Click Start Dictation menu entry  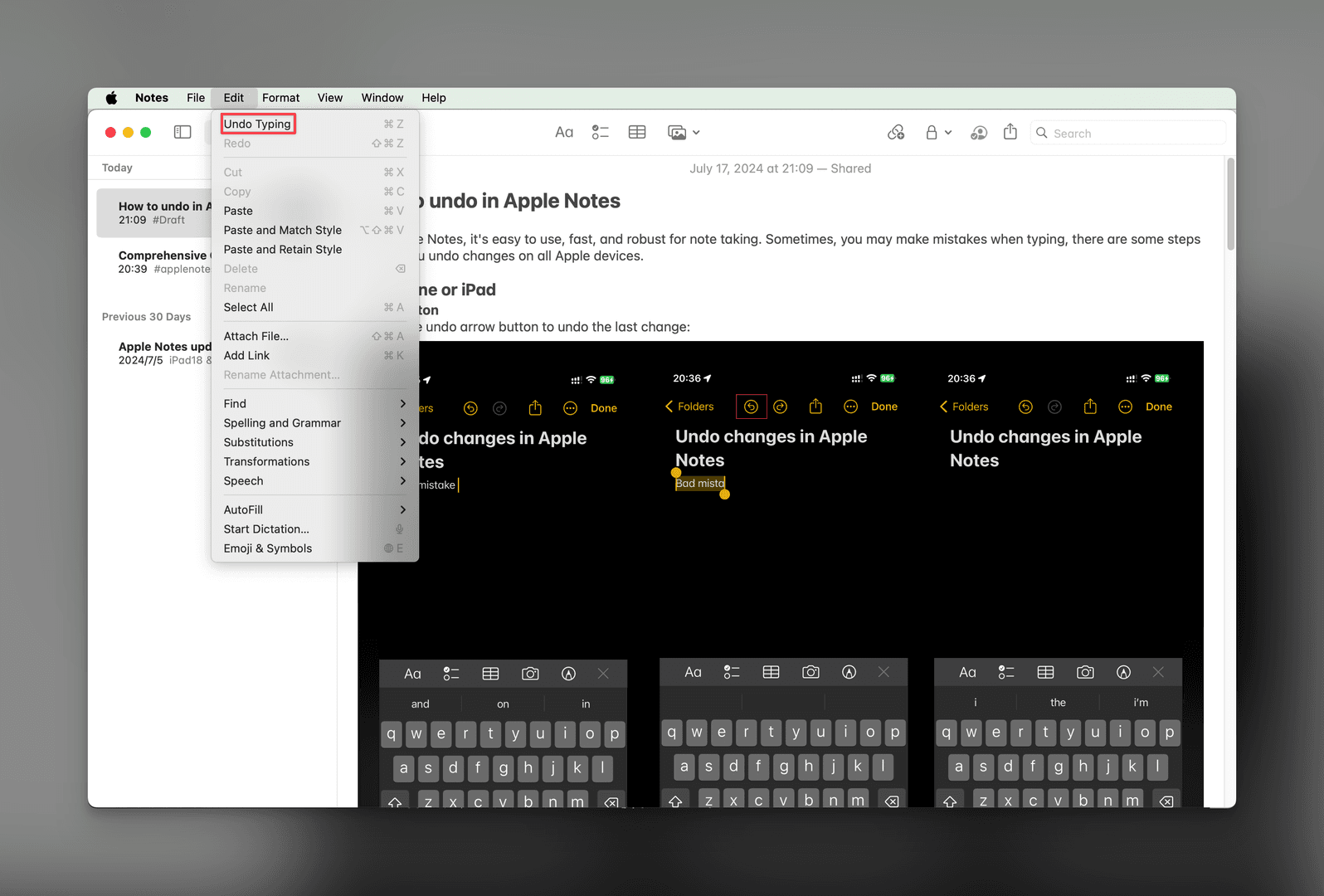coord(266,529)
